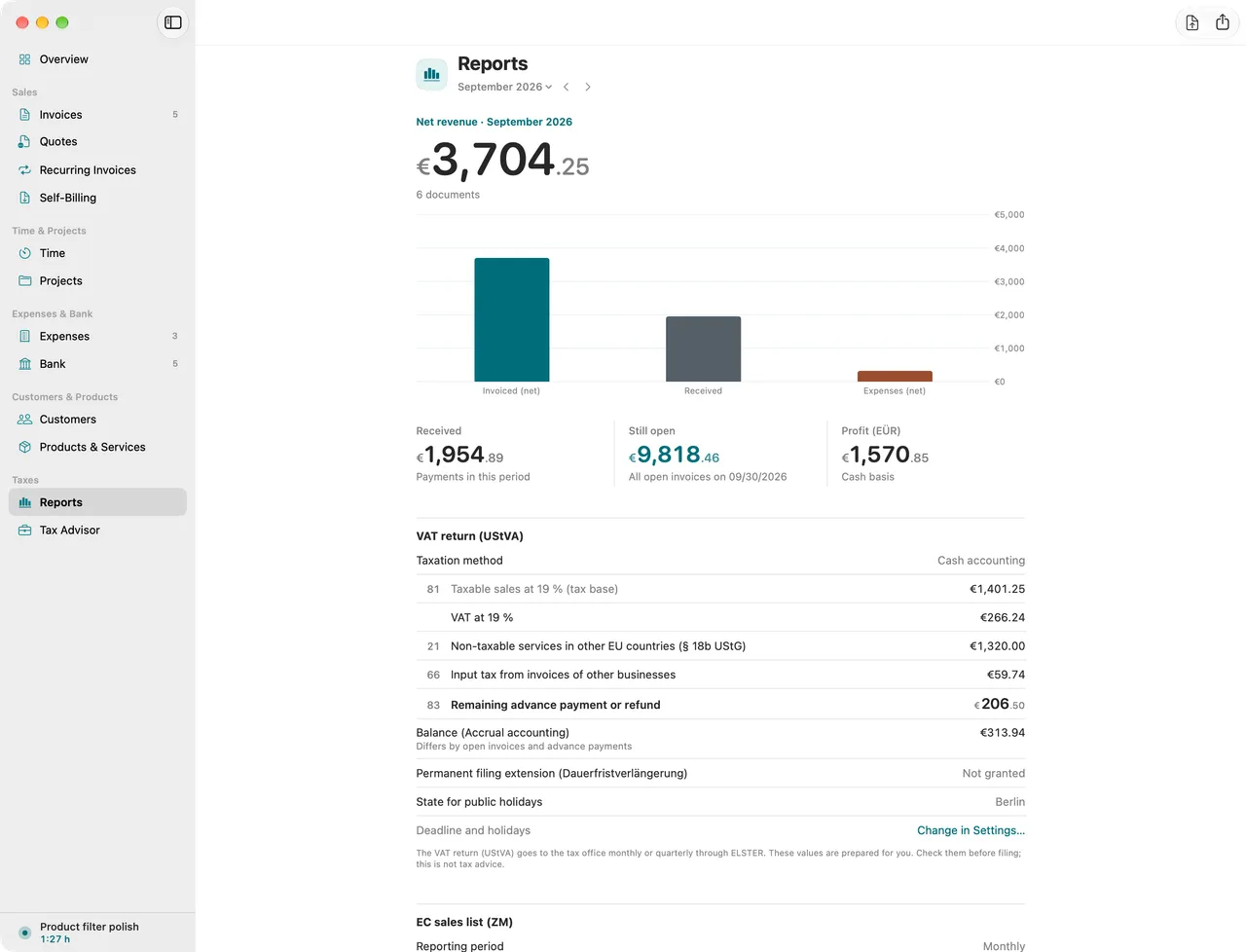Click the Products & Services box icon
The width and height of the screenshot is (1246, 952).
(x=25, y=448)
